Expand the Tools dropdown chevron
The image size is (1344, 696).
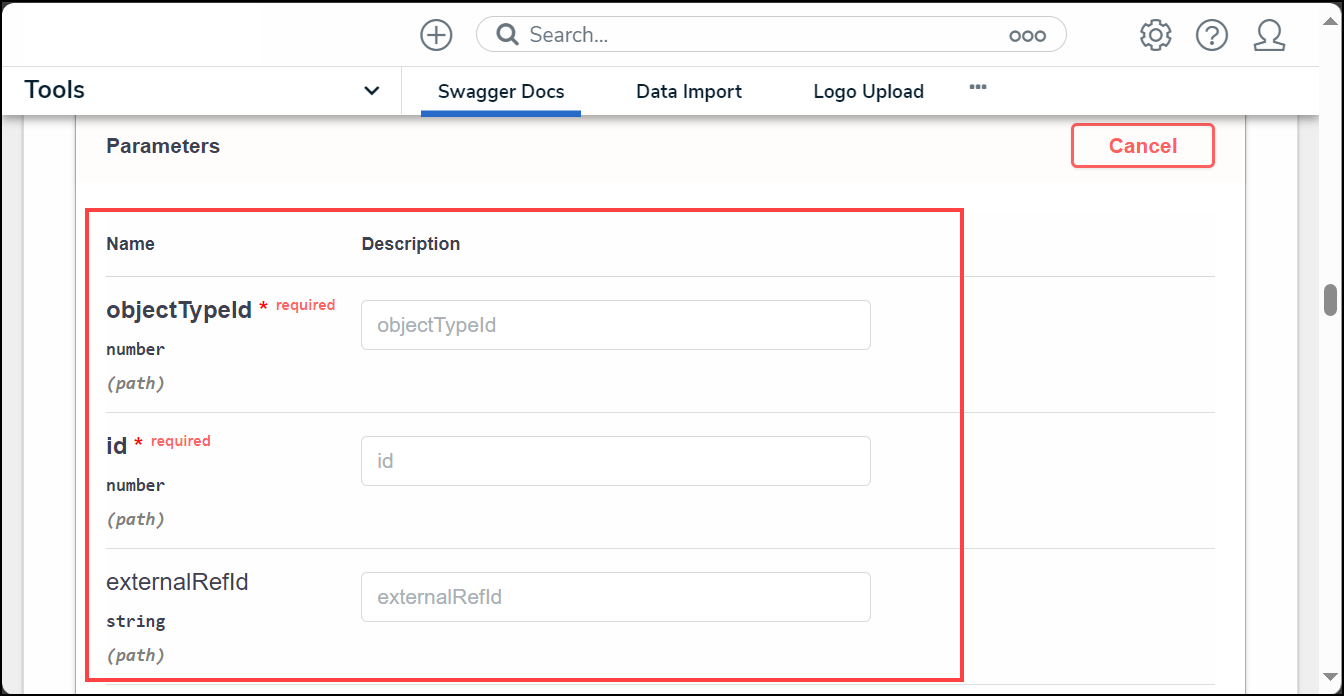[371, 91]
